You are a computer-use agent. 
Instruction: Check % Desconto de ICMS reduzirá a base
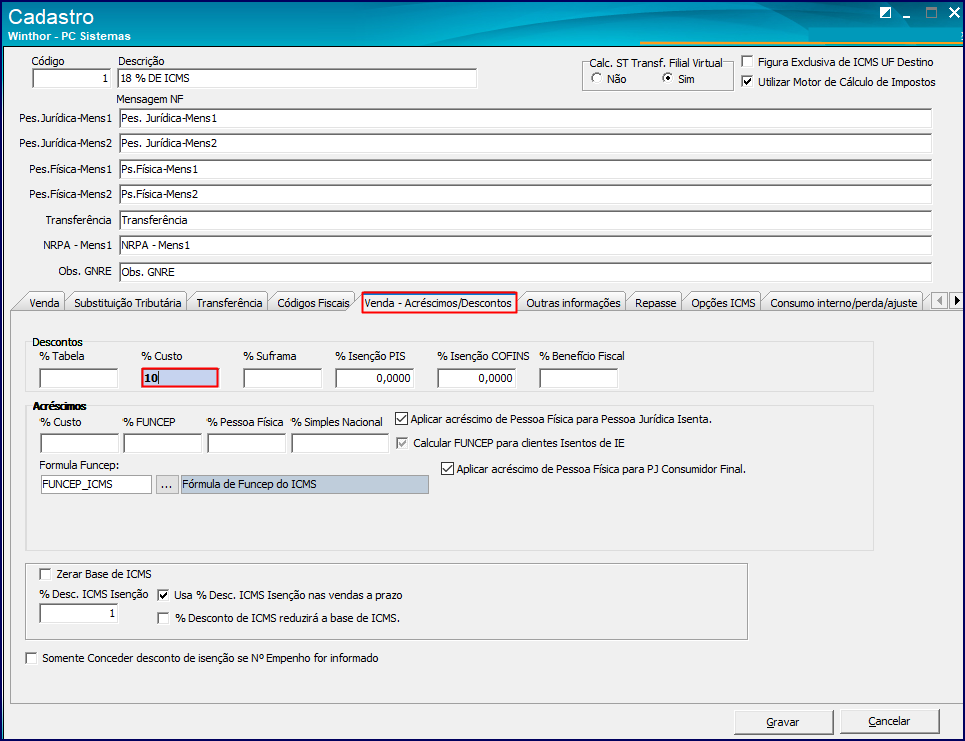point(163,618)
